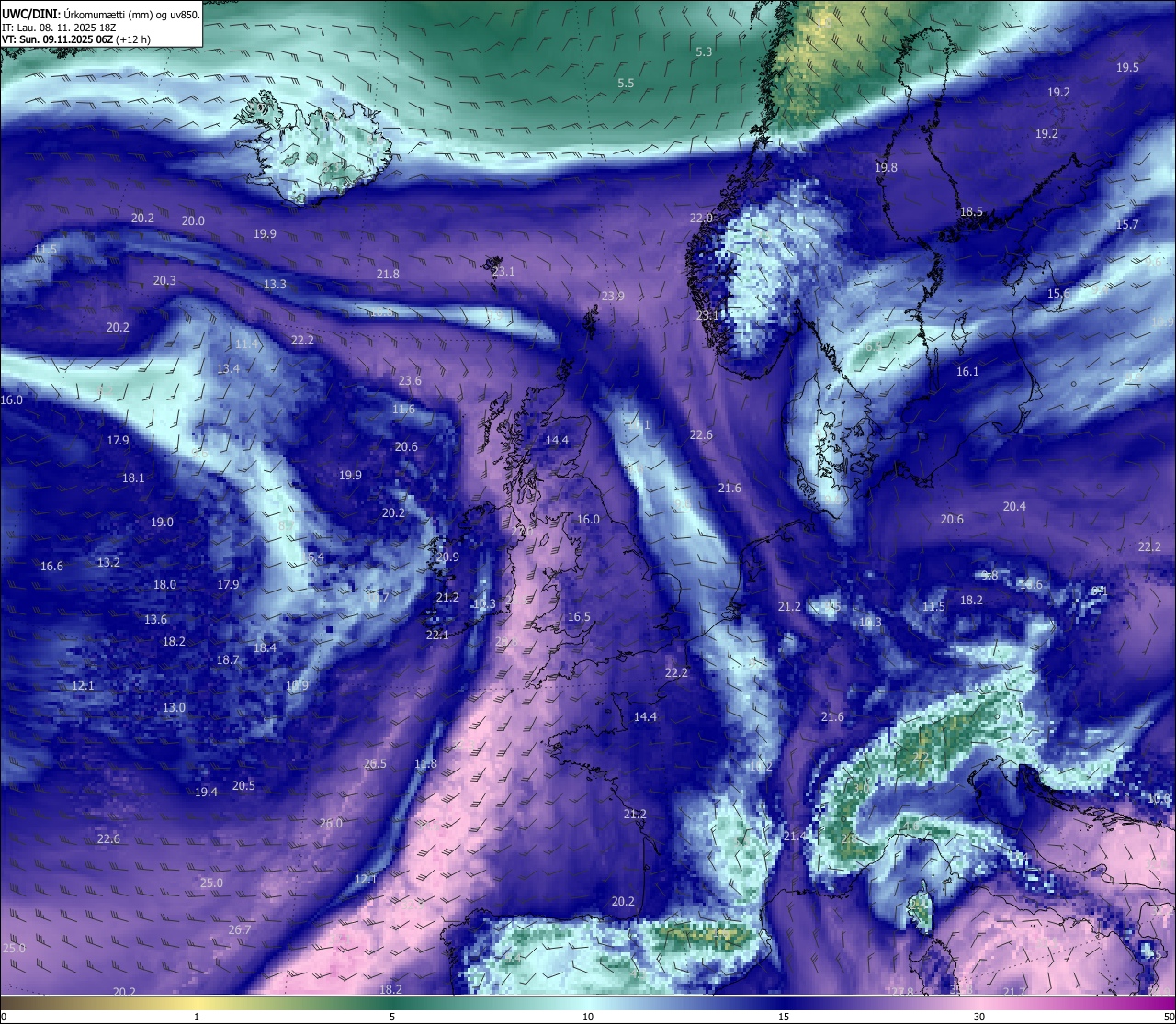Screen dimensions: 1176x1024
Task: Click the 20.9 value label
Action: click(x=447, y=557)
